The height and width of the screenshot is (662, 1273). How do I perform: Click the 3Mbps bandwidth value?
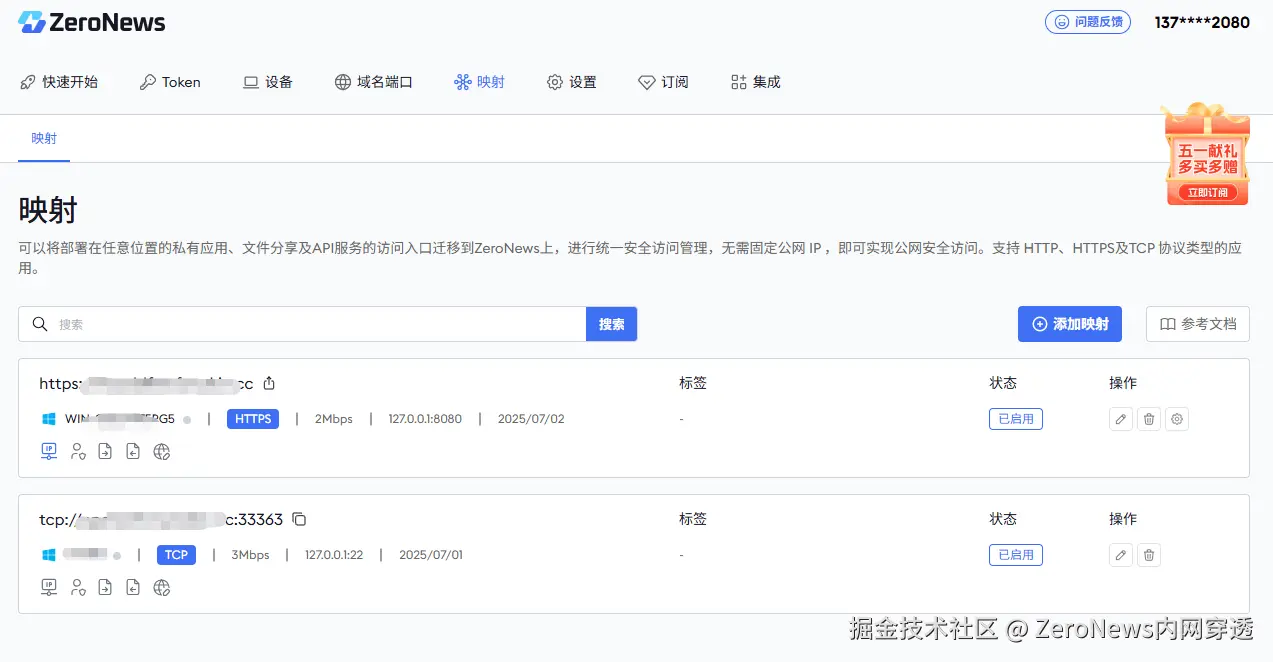tap(250, 555)
